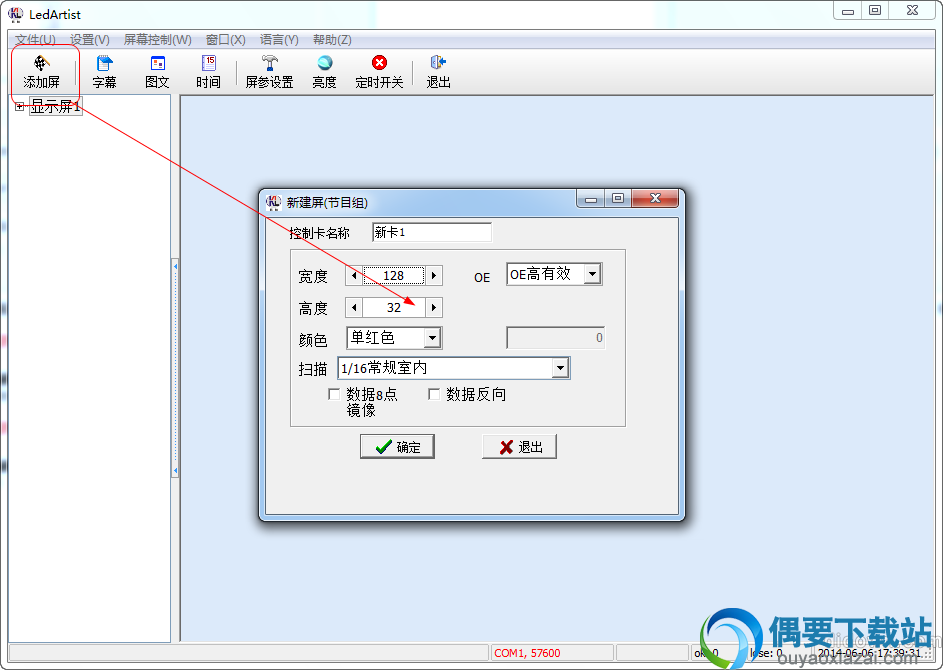Open the OE高有效 dropdown

[592, 274]
